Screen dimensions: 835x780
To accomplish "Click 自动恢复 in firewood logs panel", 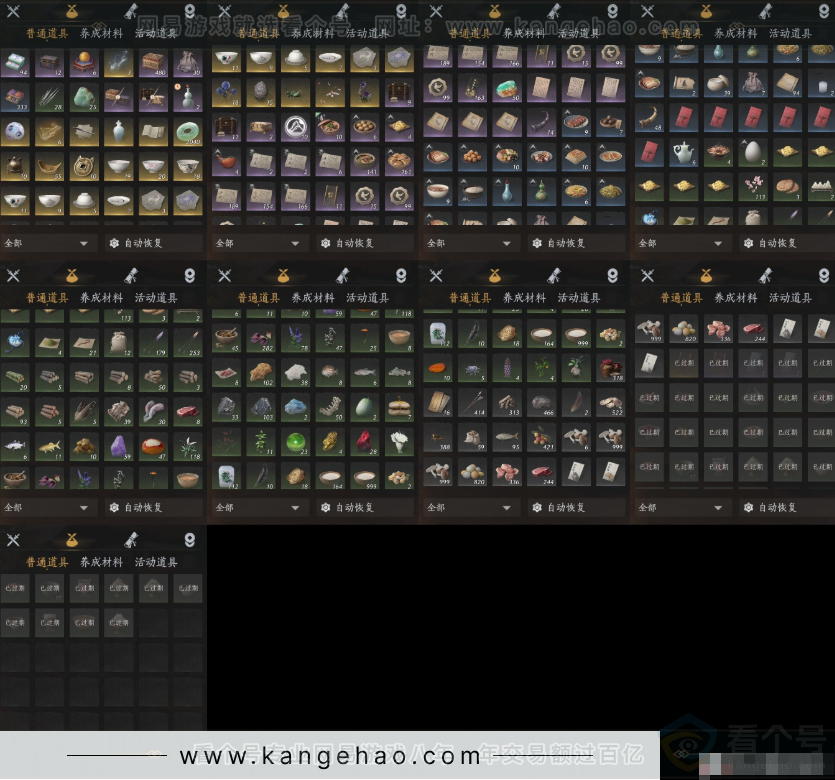I will [x=153, y=507].
